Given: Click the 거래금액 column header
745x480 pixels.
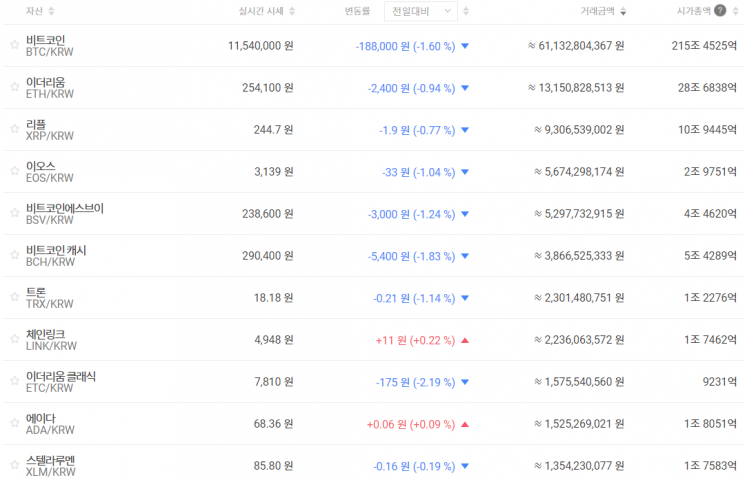Looking at the screenshot, I should (597, 11).
